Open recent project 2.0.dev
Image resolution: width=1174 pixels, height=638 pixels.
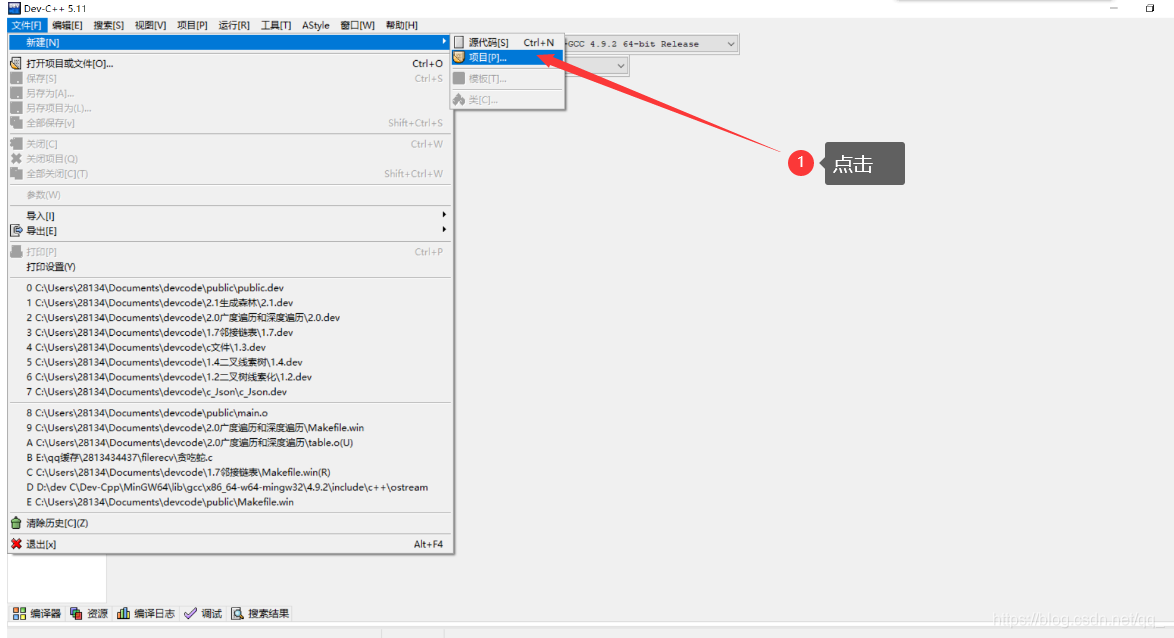click(x=229, y=318)
